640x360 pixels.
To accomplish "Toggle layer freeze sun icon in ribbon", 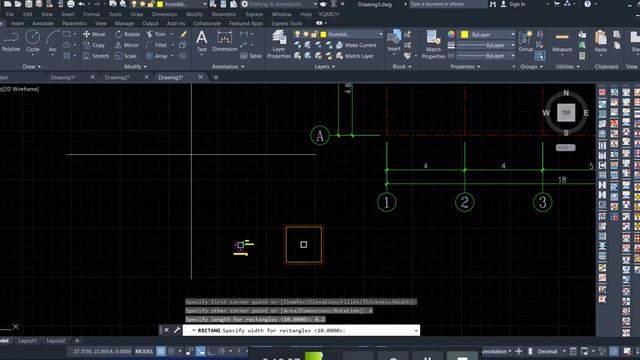I will pos(306,34).
